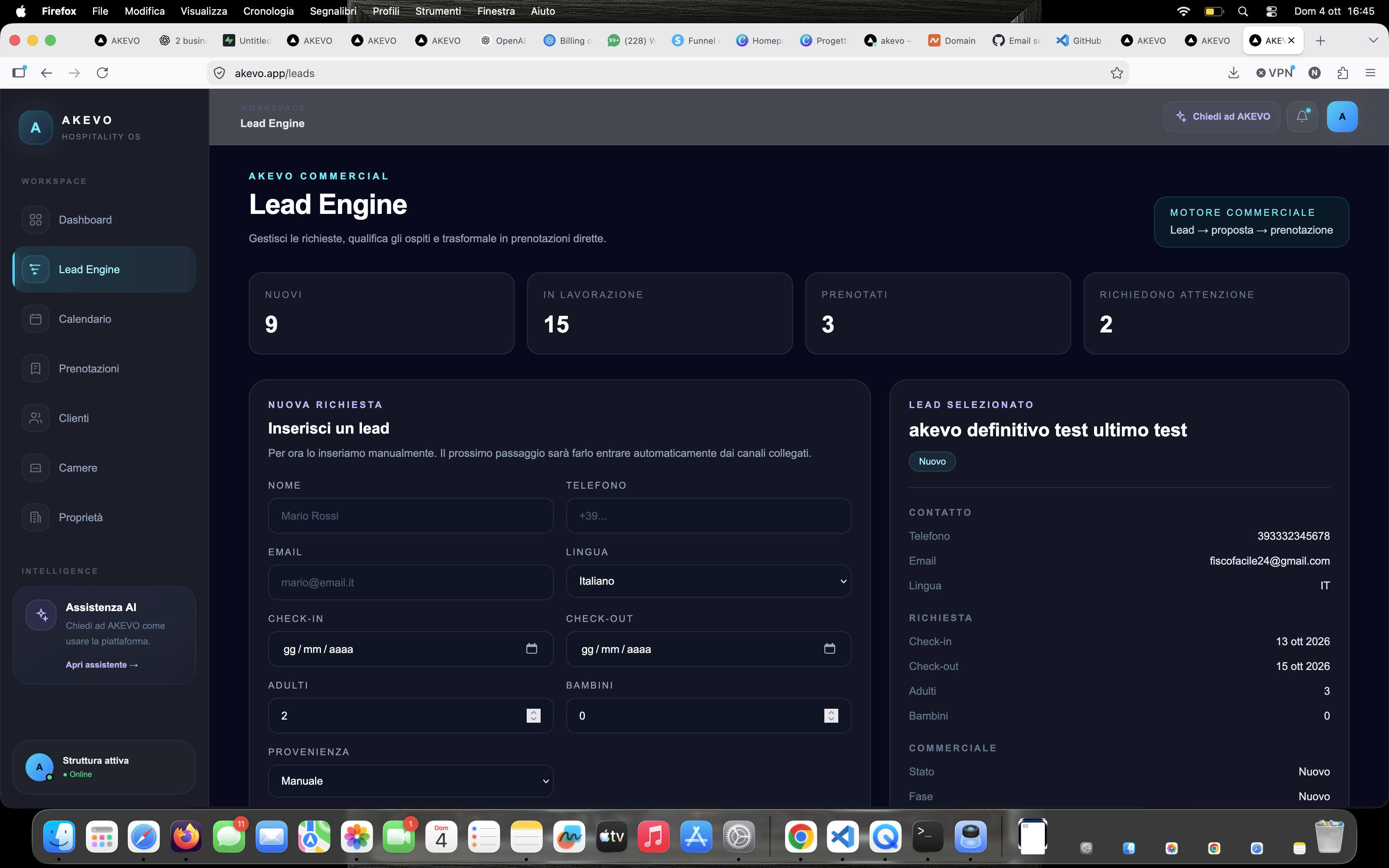Click the AKEVO logo in the sidebar
Image resolution: width=1389 pixels, height=868 pixels.
pos(36,127)
